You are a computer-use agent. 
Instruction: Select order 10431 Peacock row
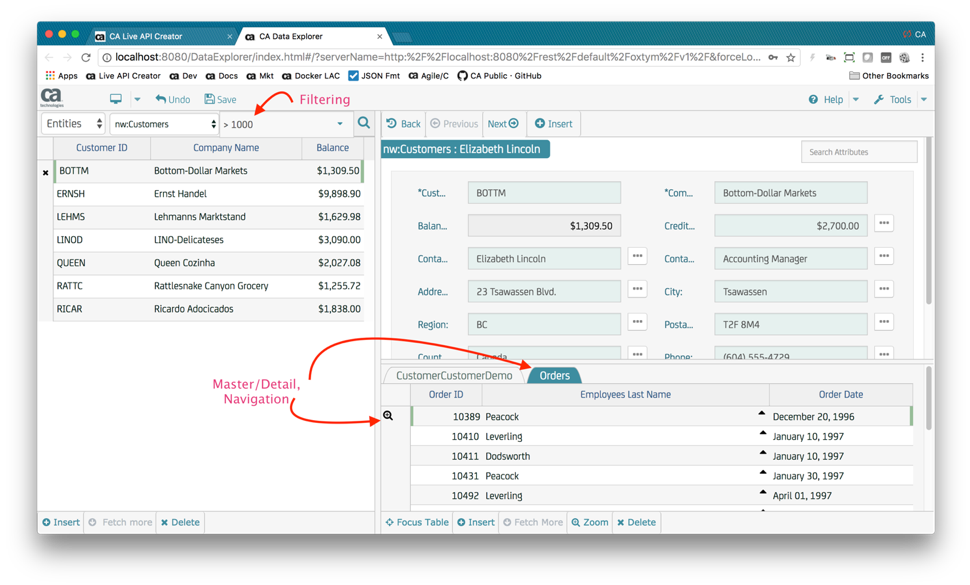[662, 476]
